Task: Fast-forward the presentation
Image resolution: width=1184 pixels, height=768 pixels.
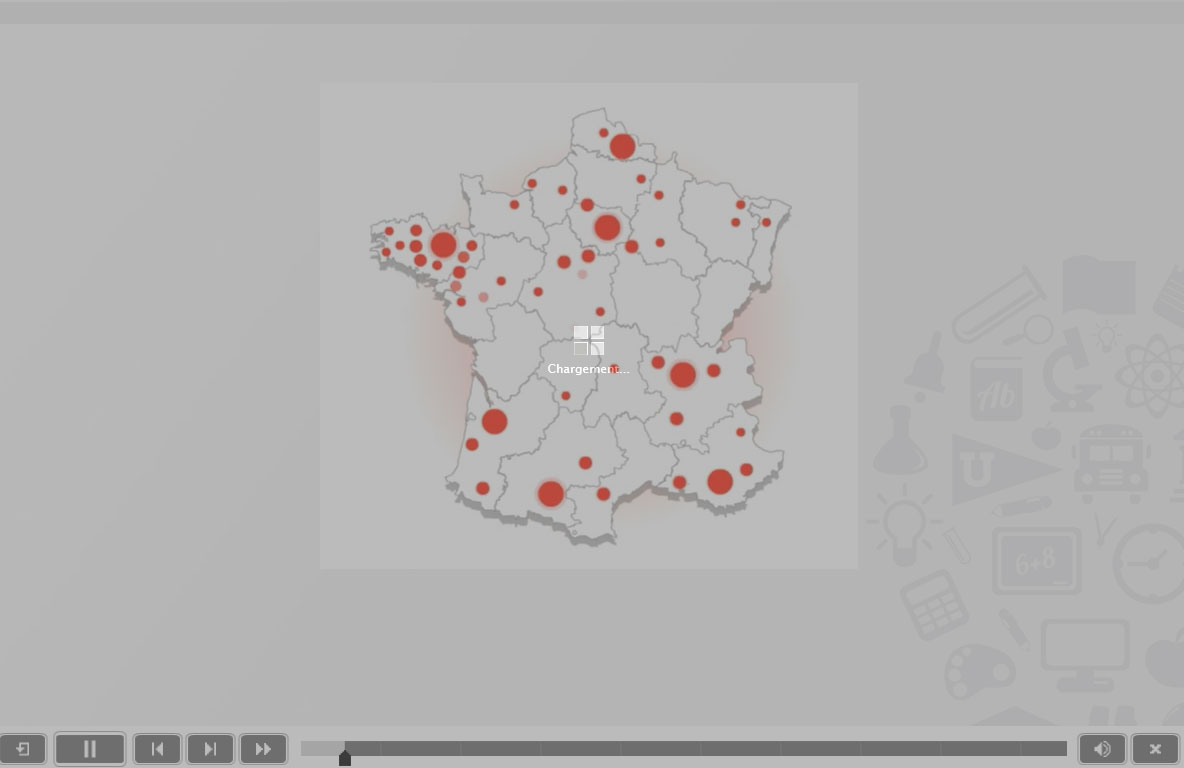Action: (264, 749)
